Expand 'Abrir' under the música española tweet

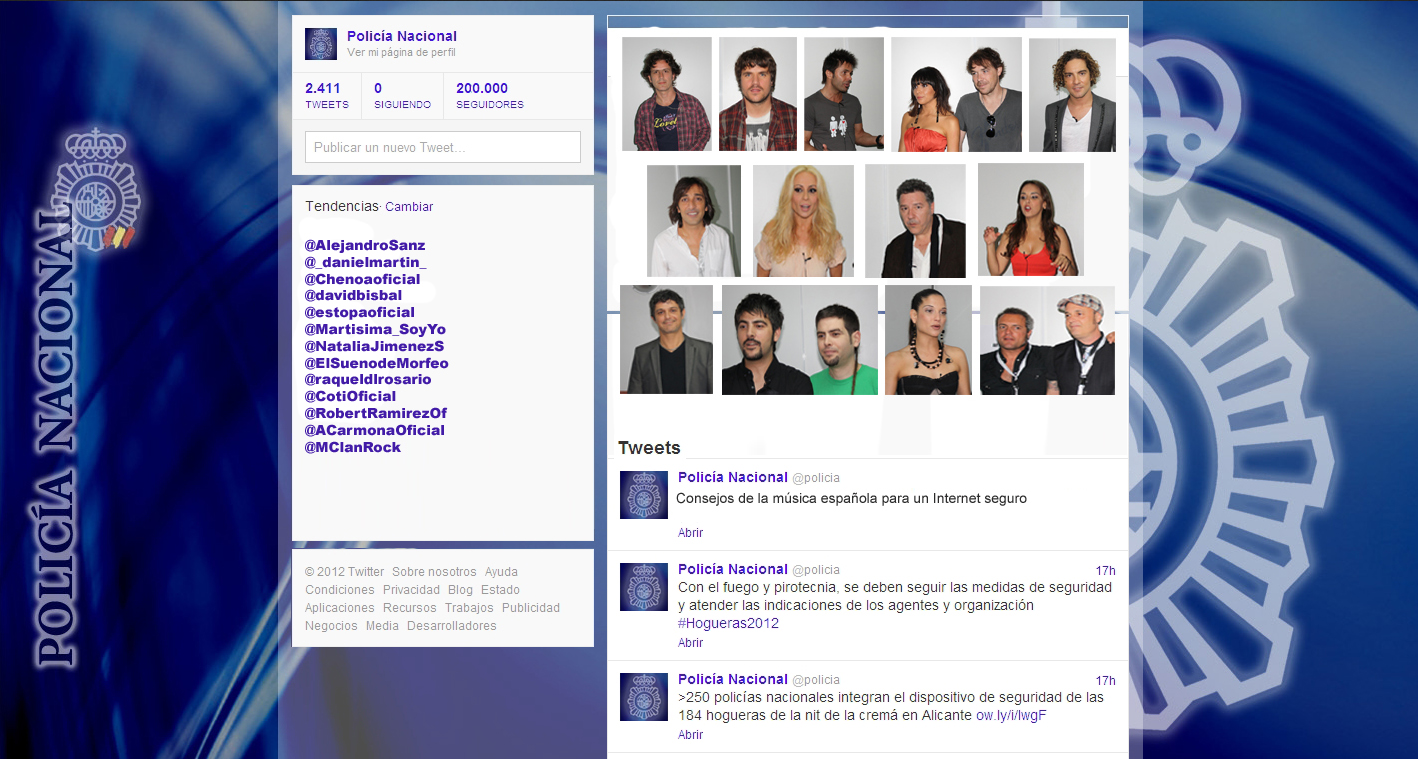690,533
